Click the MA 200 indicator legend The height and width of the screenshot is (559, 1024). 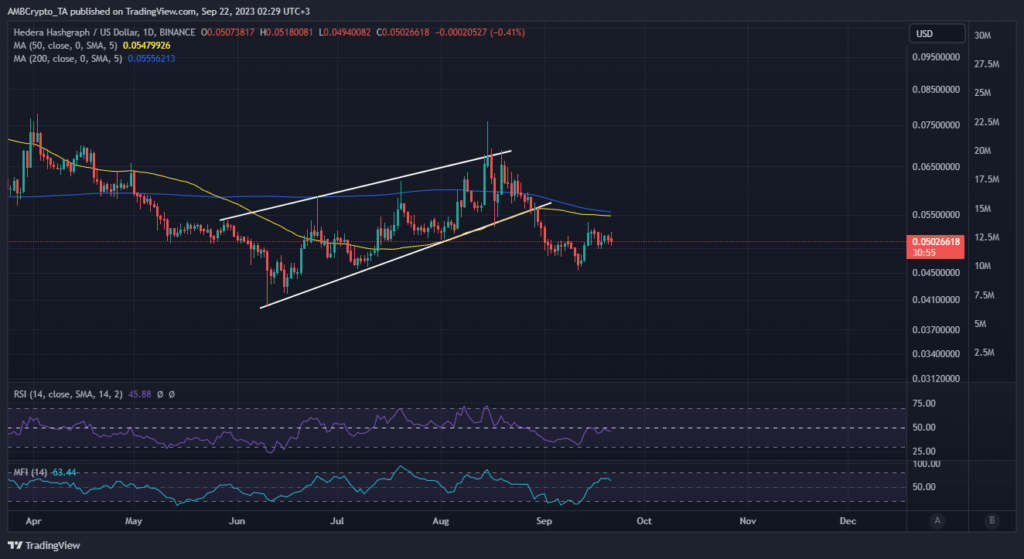(x=65, y=59)
